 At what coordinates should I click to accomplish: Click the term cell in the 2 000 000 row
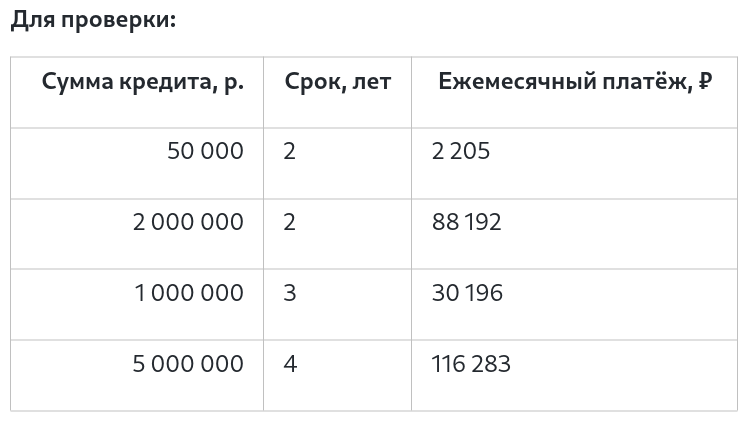tap(290, 222)
